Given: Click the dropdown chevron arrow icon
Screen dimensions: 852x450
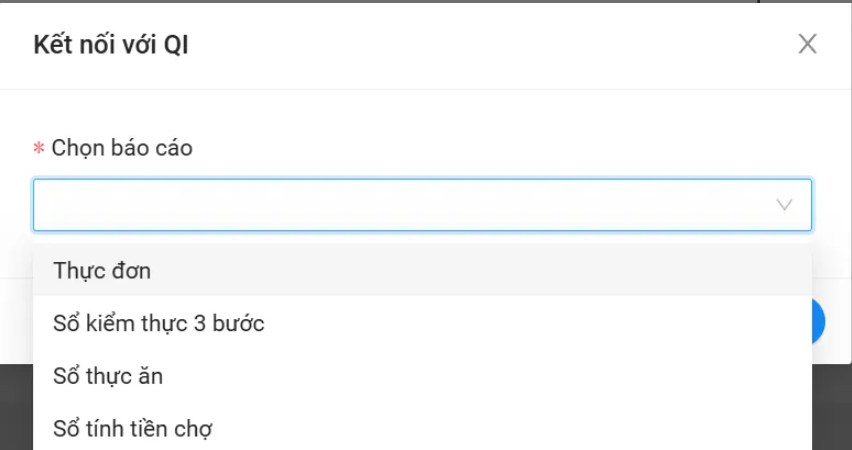Looking at the screenshot, I should click(x=785, y=205).
